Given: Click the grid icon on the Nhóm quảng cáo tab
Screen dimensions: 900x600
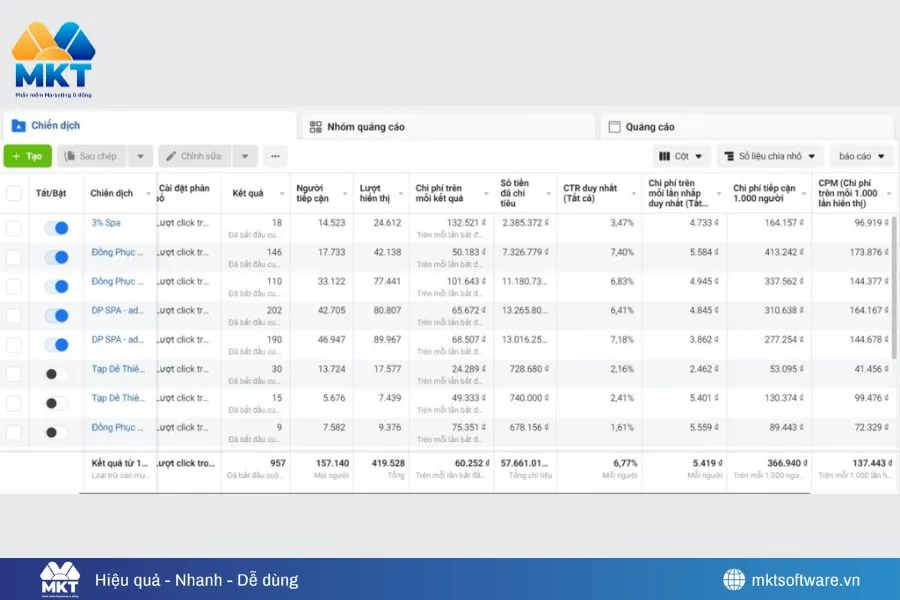Looking at the screenshot, I should [318, 125].
